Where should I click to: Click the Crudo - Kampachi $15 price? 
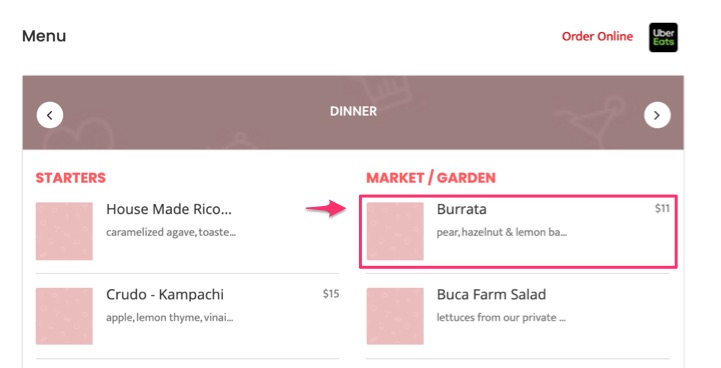[x=331, y=293]
